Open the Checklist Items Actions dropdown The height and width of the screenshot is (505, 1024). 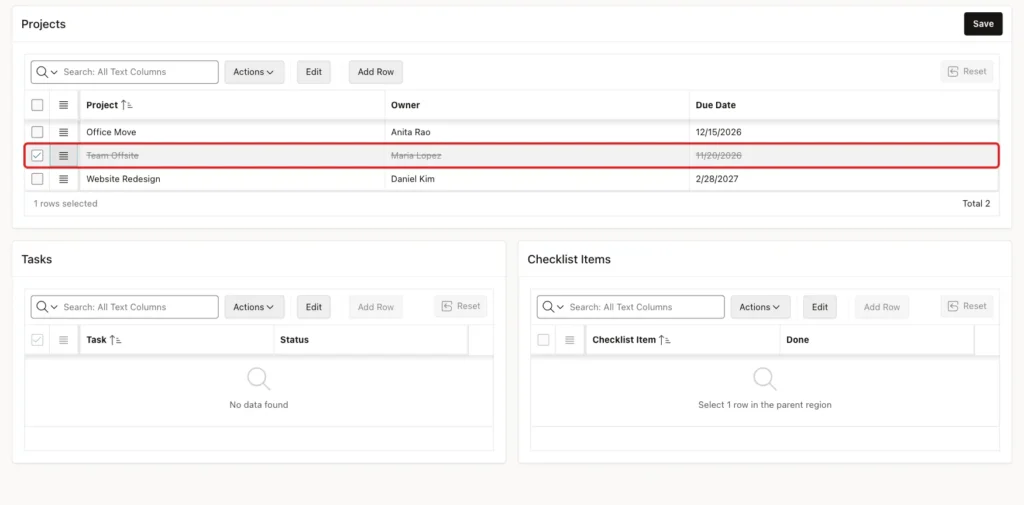tap(760, 307)
